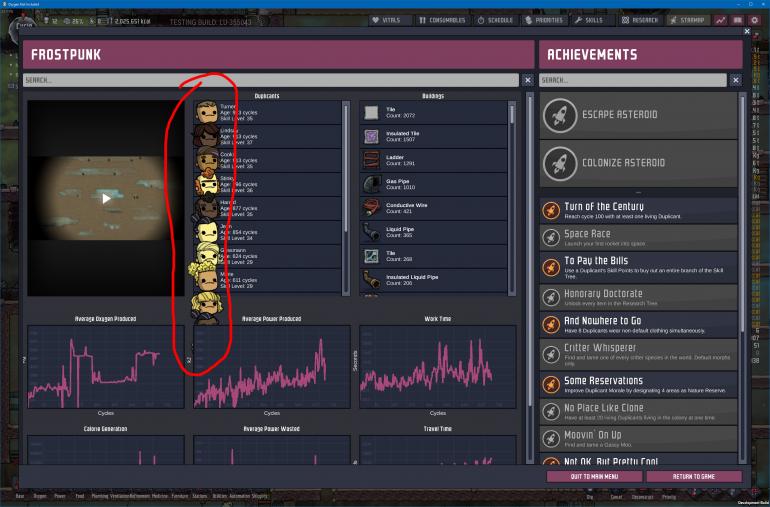Click Turner's duplicant portrait
Screen dimensions: 770x507
207,112
